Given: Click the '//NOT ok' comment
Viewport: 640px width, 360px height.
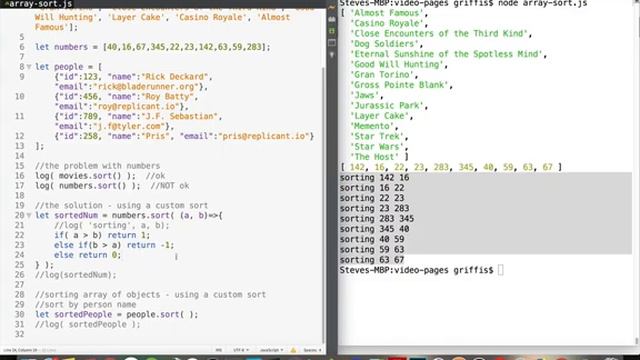Looking at the screenshot, I should [170, 186].
